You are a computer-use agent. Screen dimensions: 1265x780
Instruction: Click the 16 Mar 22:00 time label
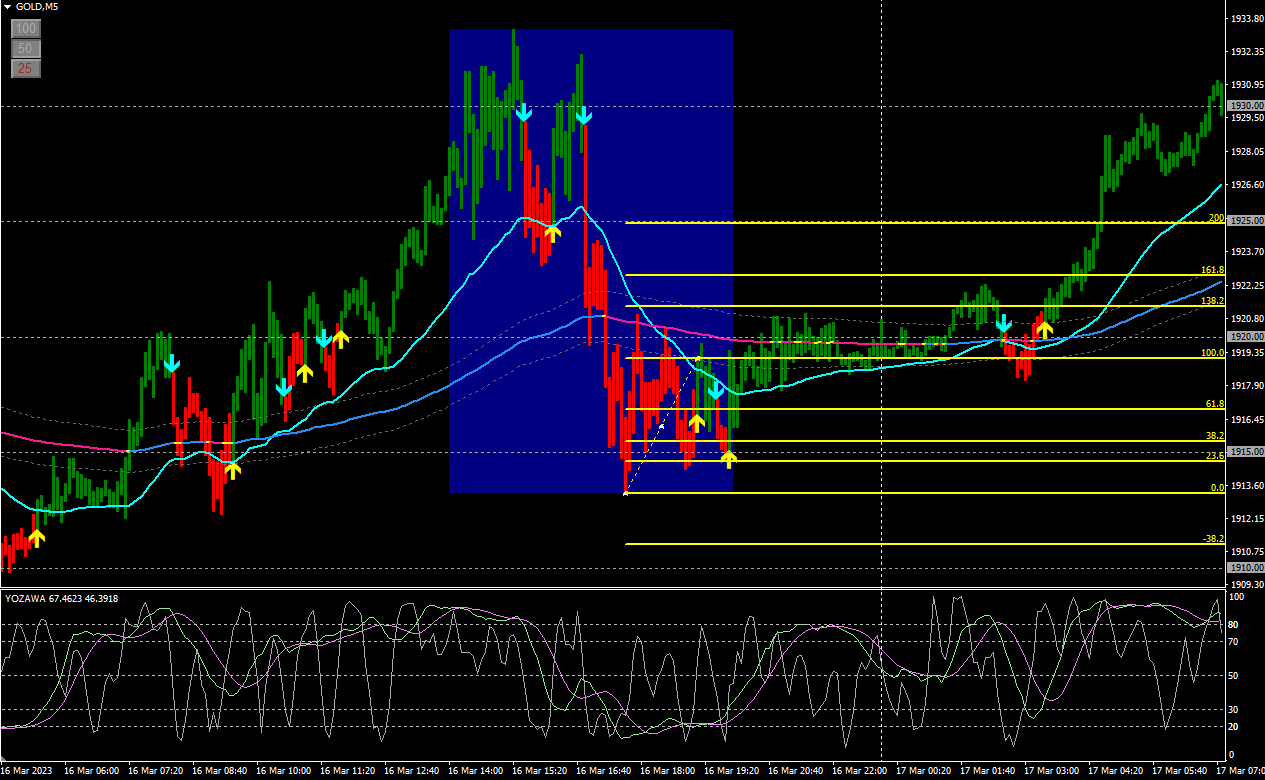pyautogui.click(x=860, y=771)
